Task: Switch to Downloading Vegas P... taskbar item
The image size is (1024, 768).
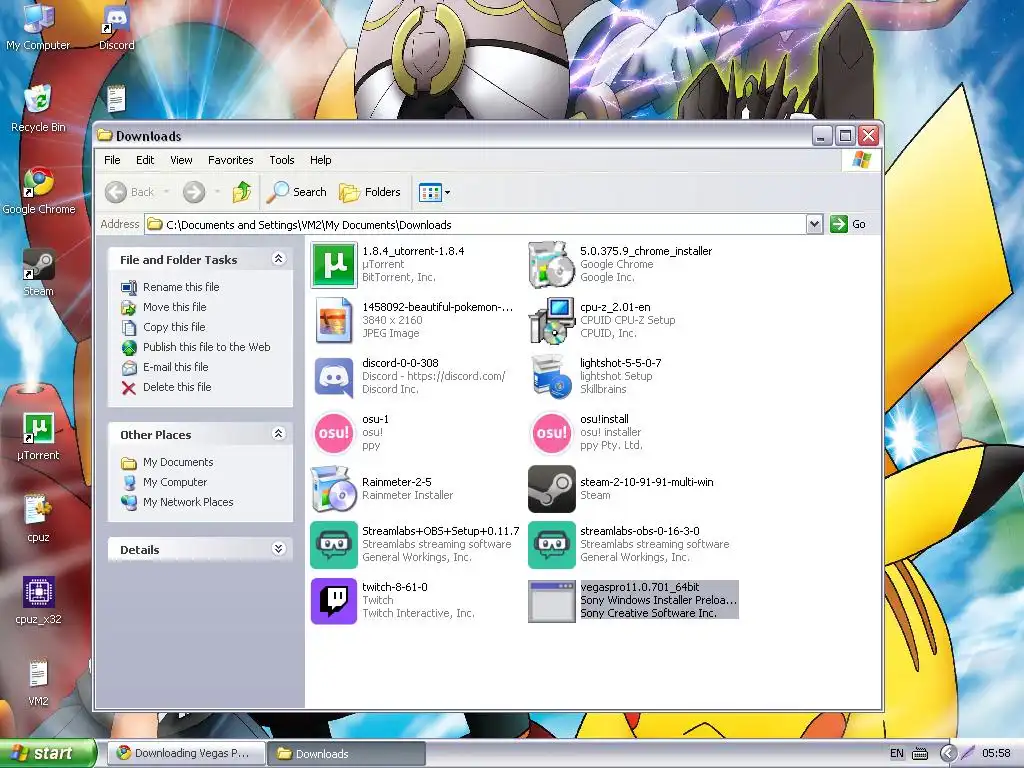Action: click(187, 753)
